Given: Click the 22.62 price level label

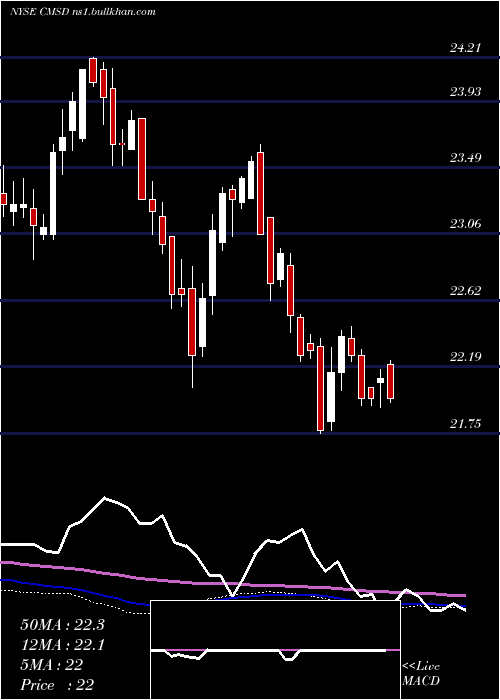Looking at the screenshot, I should [465, 291].
